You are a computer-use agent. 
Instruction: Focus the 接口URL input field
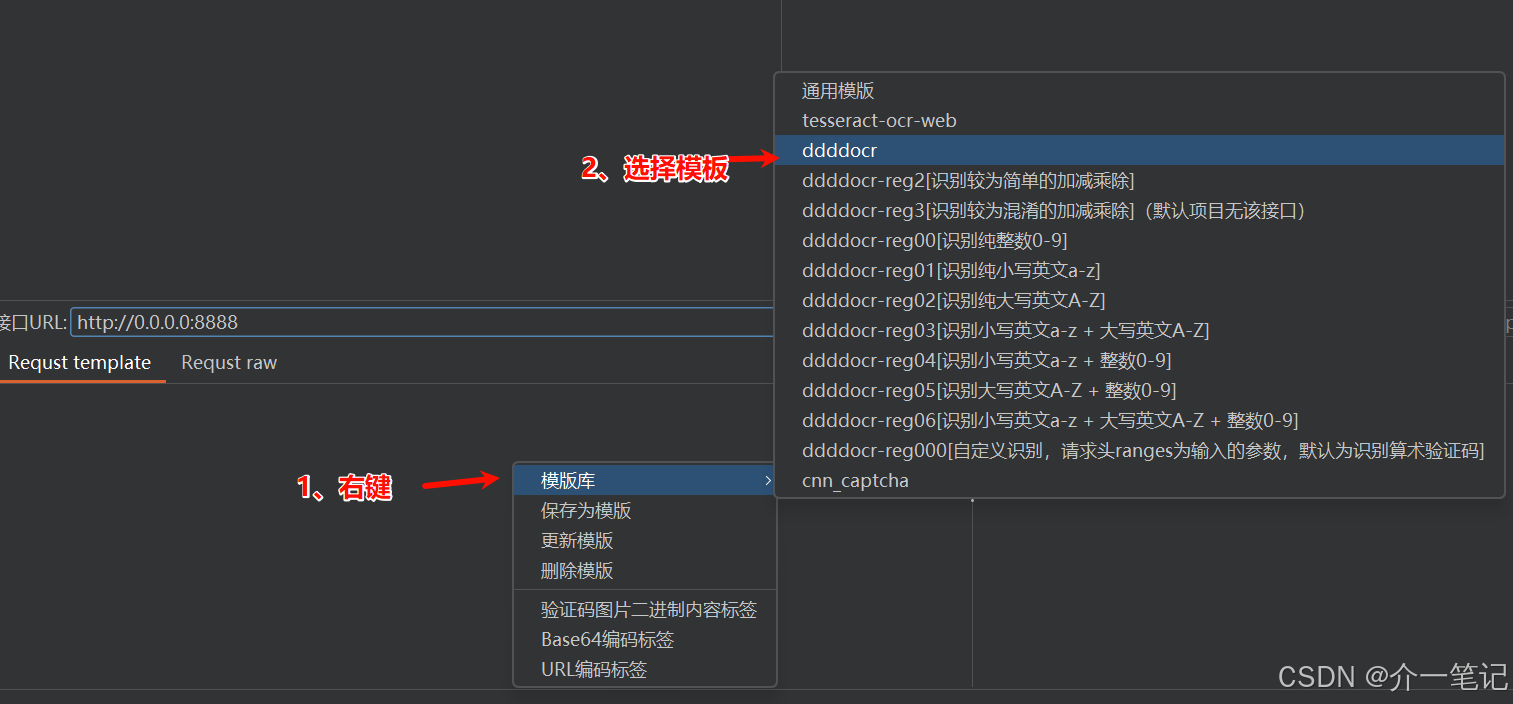click(423, 322)
